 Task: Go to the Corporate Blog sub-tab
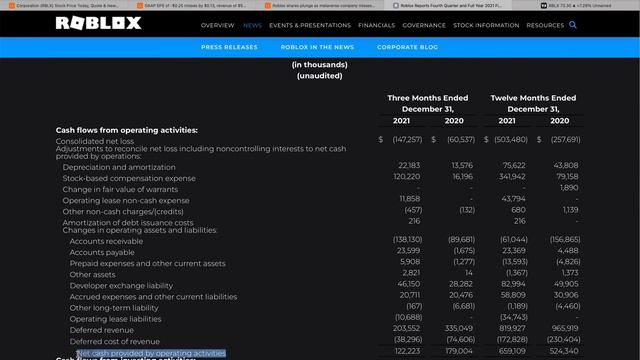click(x=407, y=47)
